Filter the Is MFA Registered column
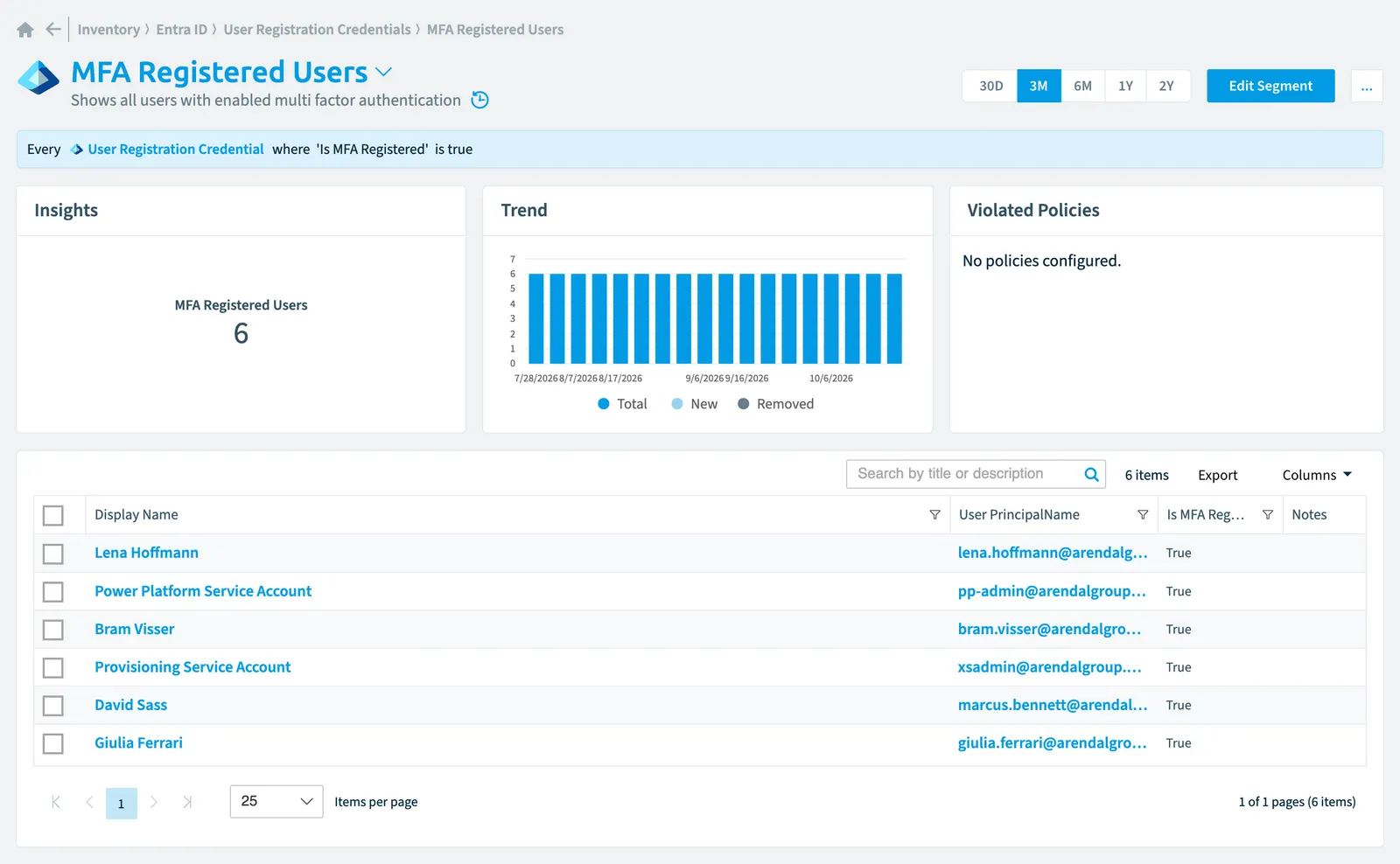The image size is (1400, 864). 1268,515
